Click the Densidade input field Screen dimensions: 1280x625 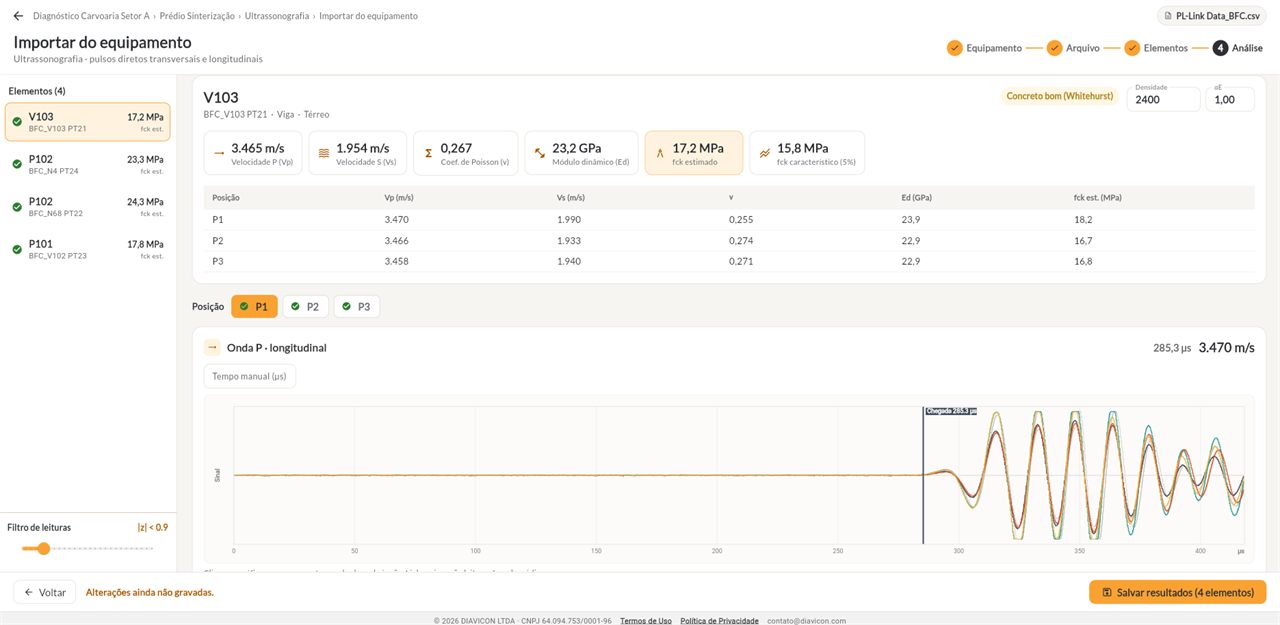click(1163, 99)
